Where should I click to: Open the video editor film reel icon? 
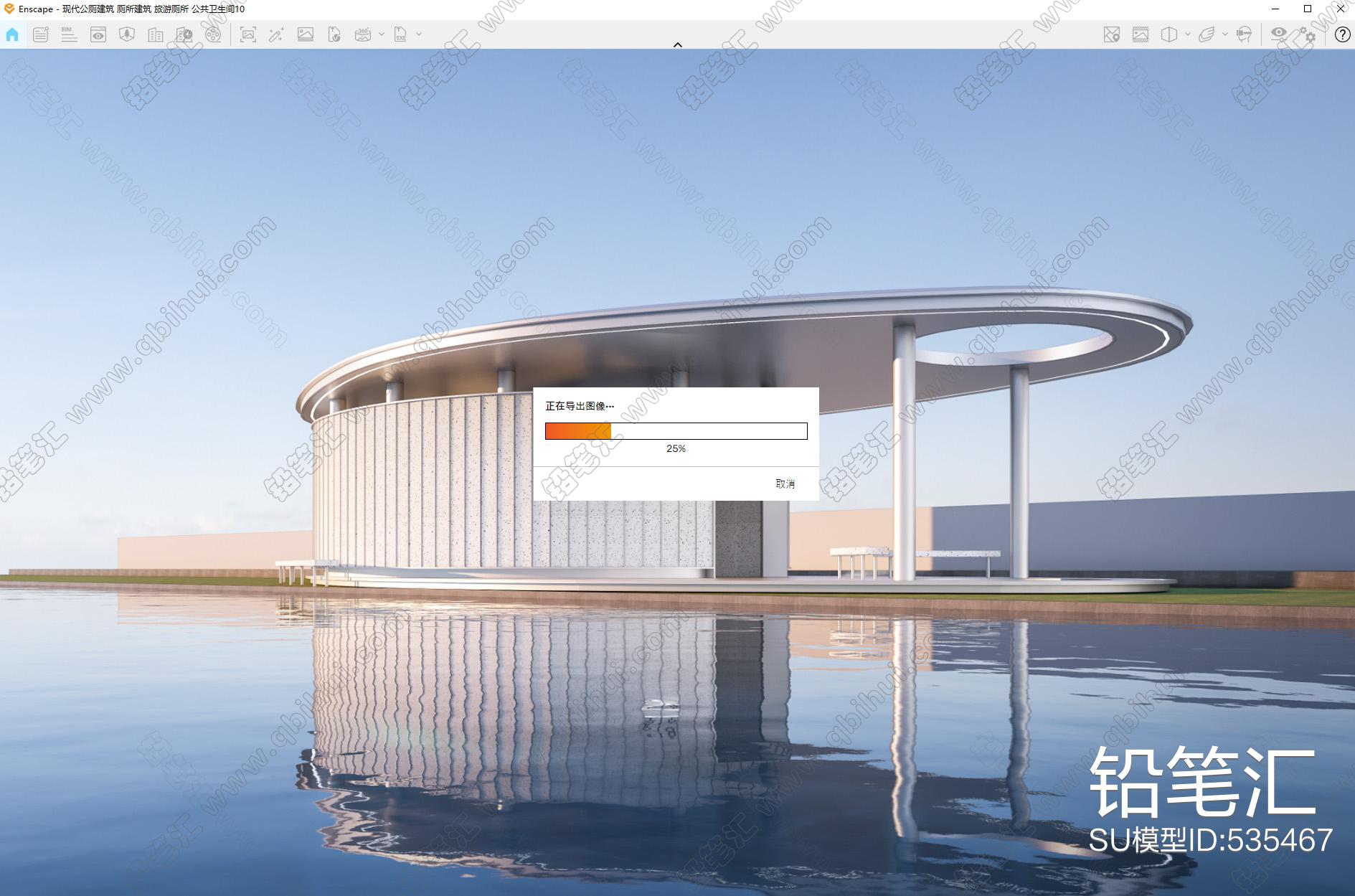[213, 34]
